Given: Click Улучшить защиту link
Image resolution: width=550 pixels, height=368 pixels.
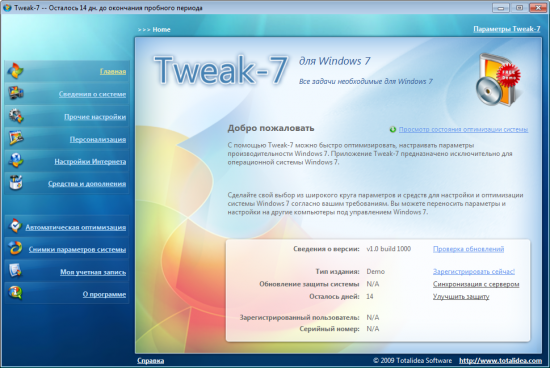Looking at the screenshot, I should coord(461,296).
